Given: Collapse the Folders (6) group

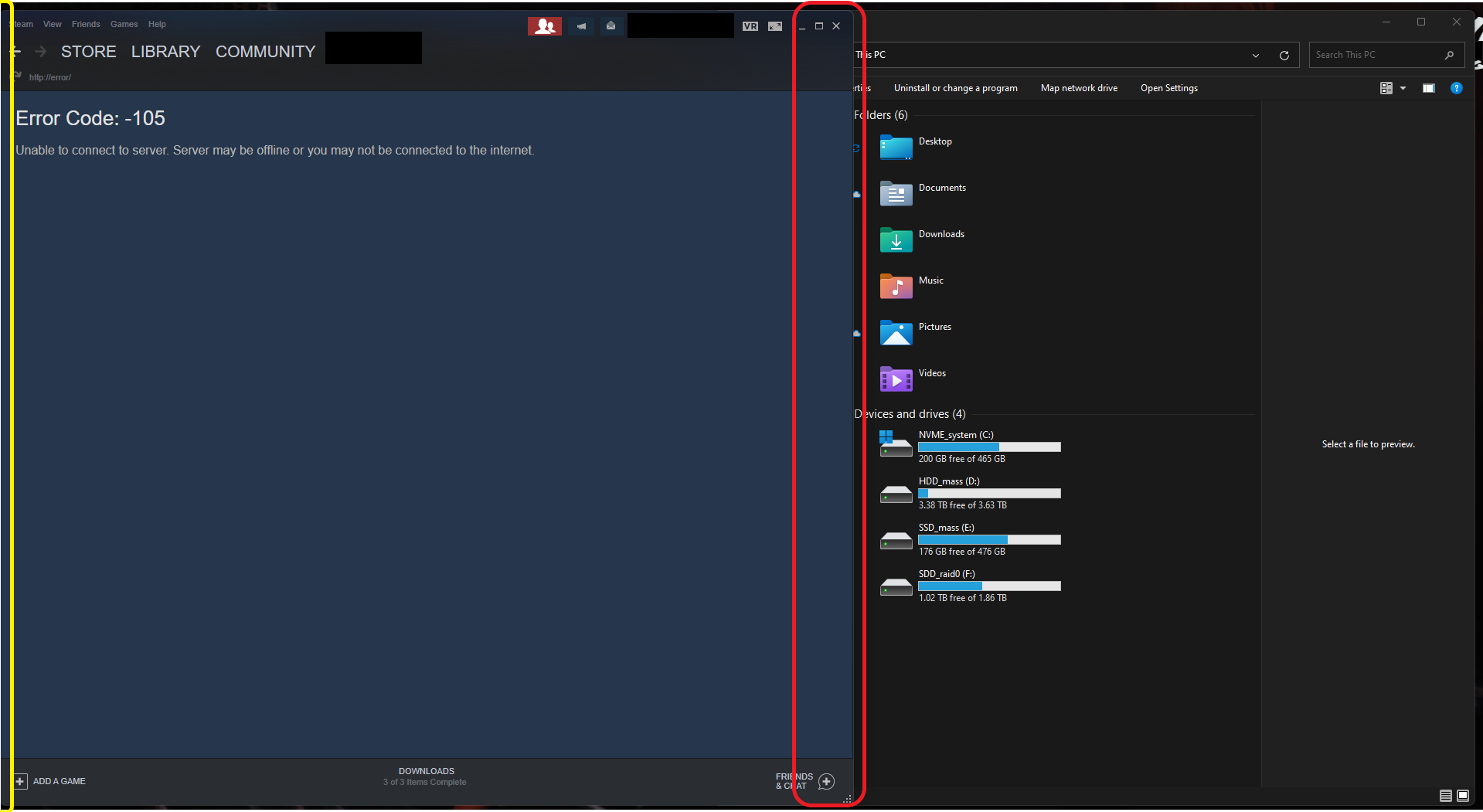Looking at the screenshot, I should pyautogui.click(x=881, y=115).
